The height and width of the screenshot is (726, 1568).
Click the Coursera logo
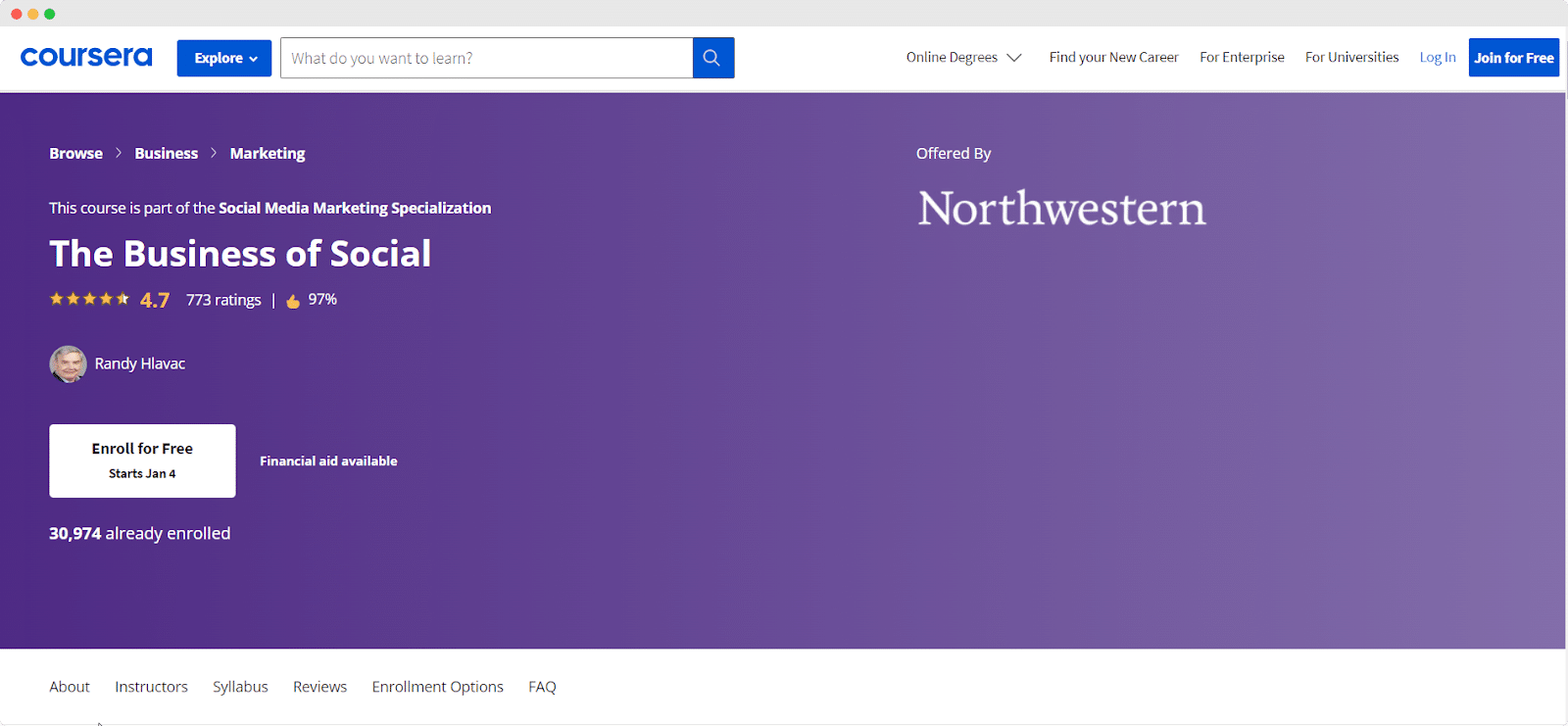pos(86,57)
